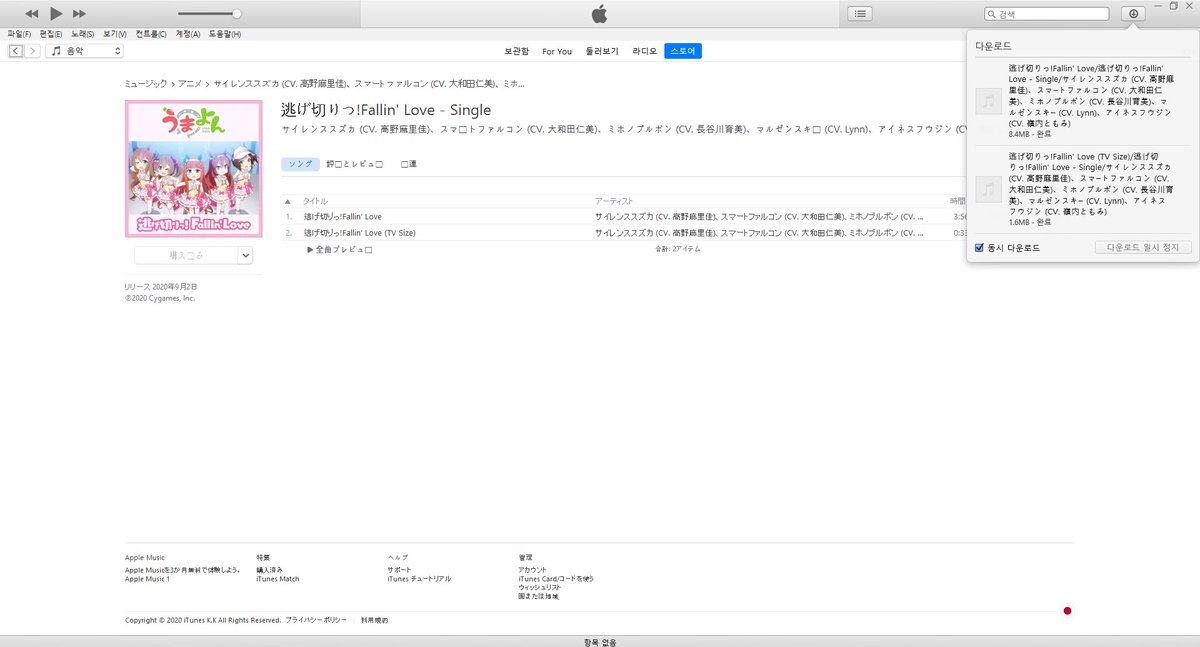Select the 1.6MB completed download item
1200x647 pixels.
pyautogui.click(x=1083, y=189)
